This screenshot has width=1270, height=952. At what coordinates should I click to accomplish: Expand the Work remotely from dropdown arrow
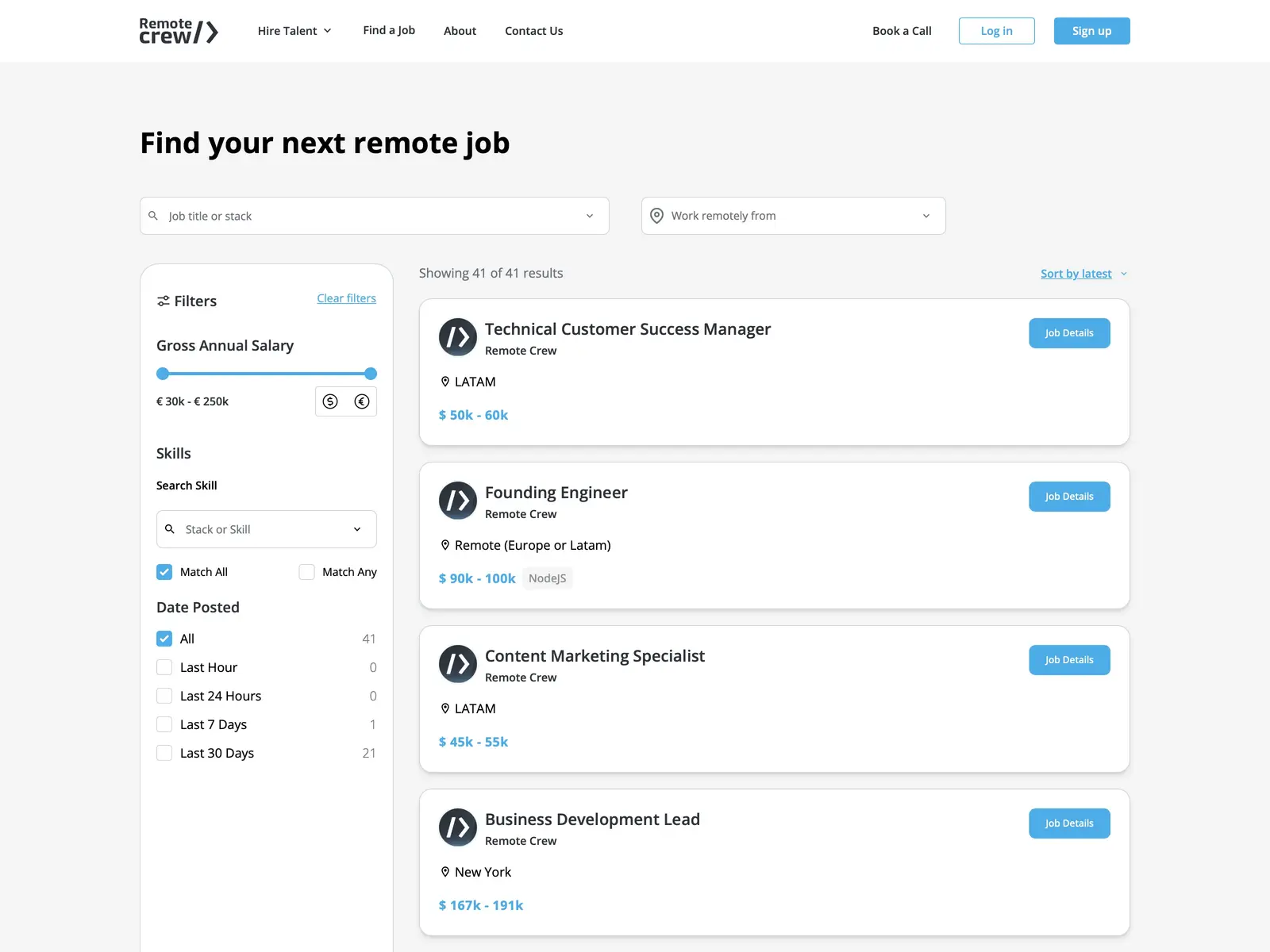point(926,216)
